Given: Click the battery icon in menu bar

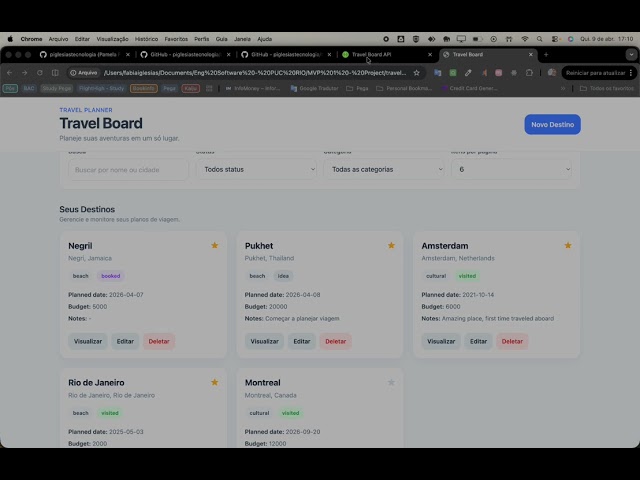Looking at the screenshot, I should coord(477,39).
